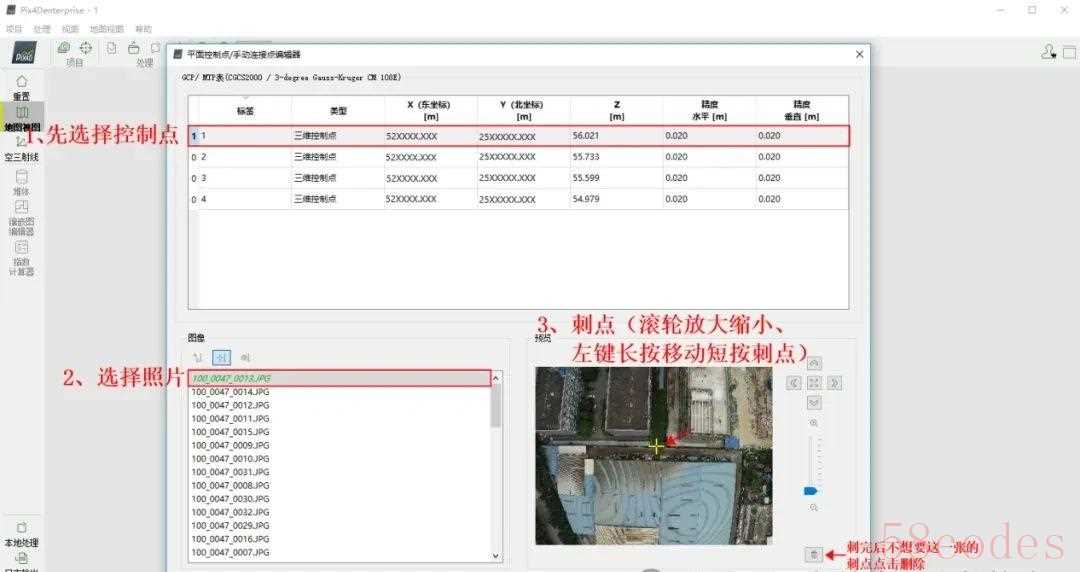Viewport: 1080px width, 572px height.
Task: Select image 100_0047_0031.JPG in the list
Action: tap(339, 472)
